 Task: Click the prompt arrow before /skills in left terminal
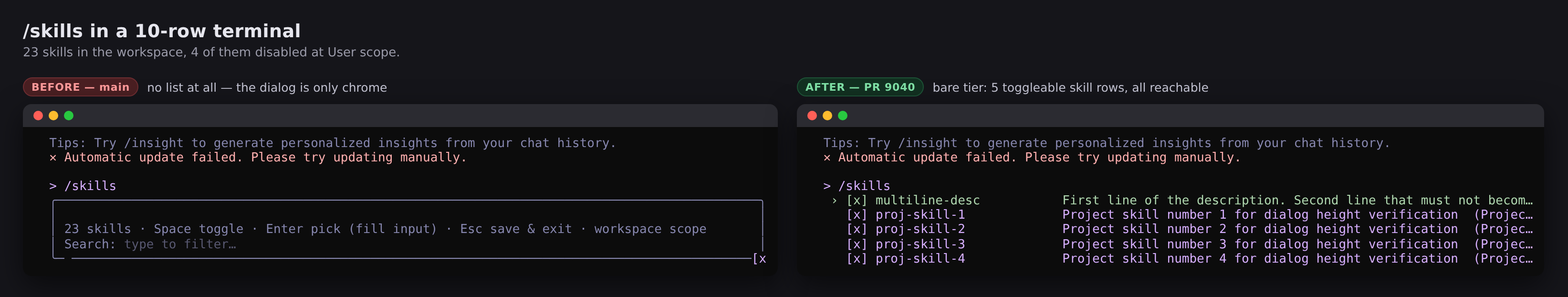click(53, 186)
